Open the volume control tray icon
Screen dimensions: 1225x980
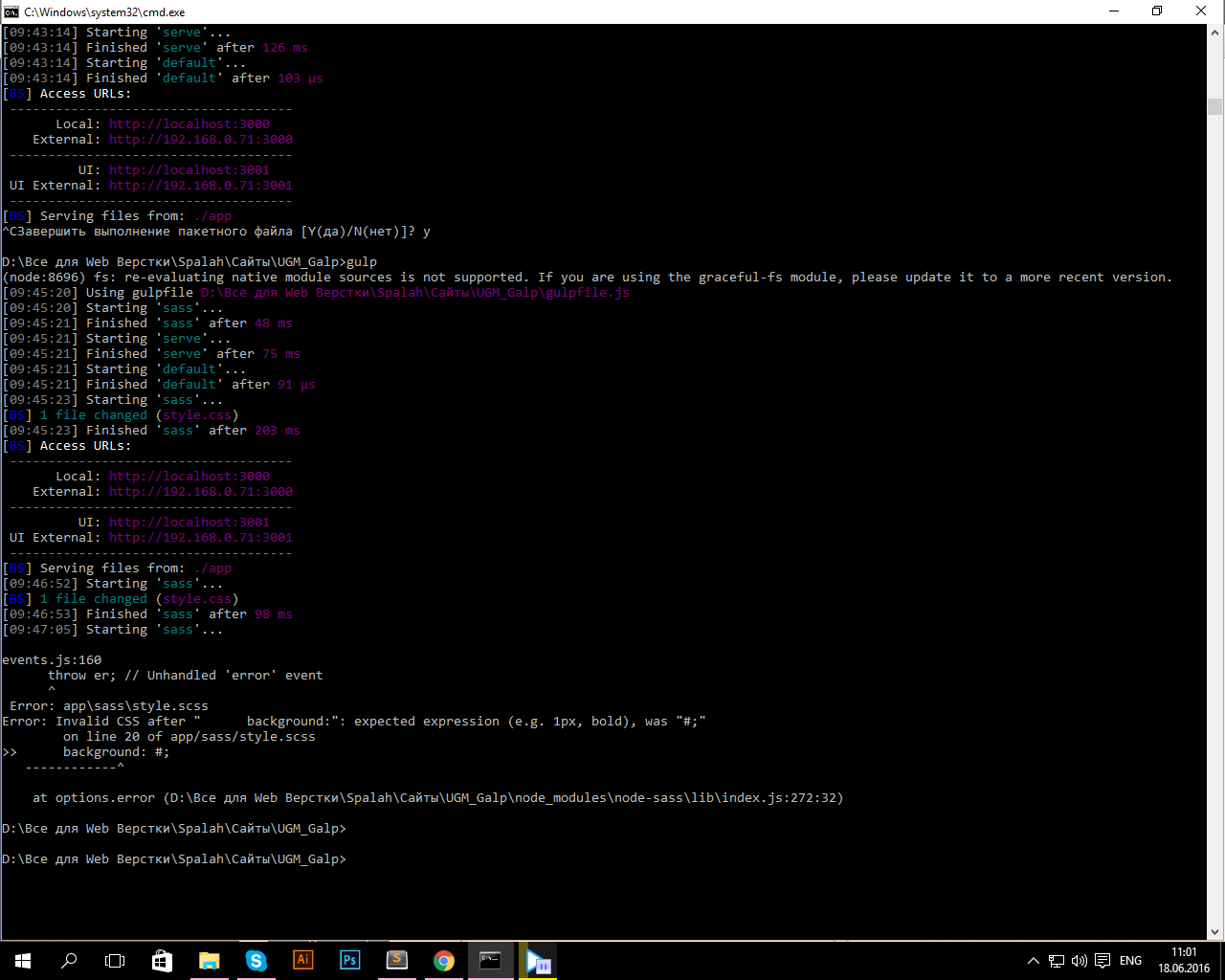click(x=1079, y=961)
